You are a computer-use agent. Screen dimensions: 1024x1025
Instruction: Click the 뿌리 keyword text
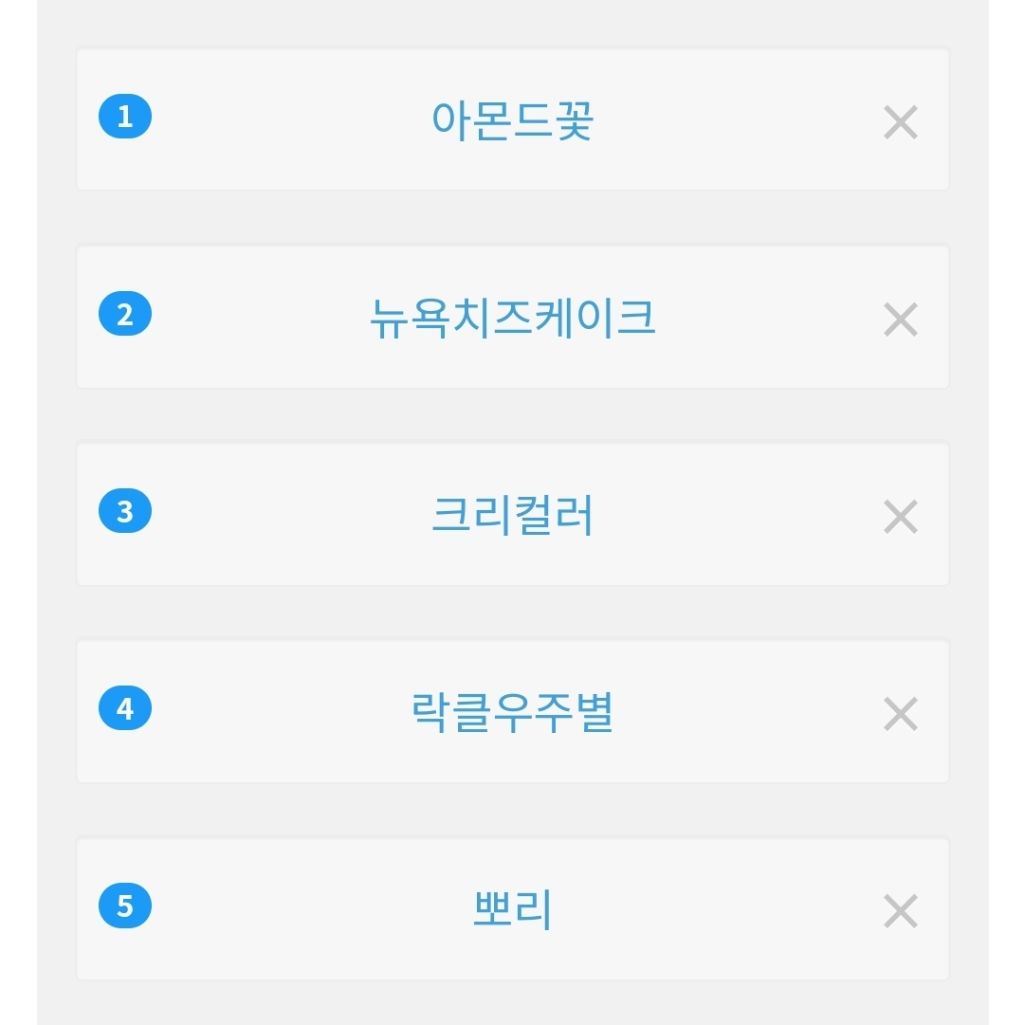[512, 910]
